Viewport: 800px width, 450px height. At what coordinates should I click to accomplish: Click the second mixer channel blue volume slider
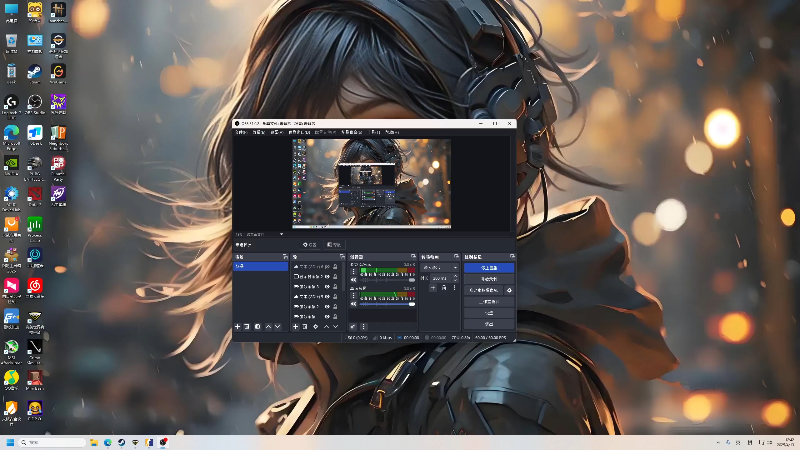click(387, 304)
